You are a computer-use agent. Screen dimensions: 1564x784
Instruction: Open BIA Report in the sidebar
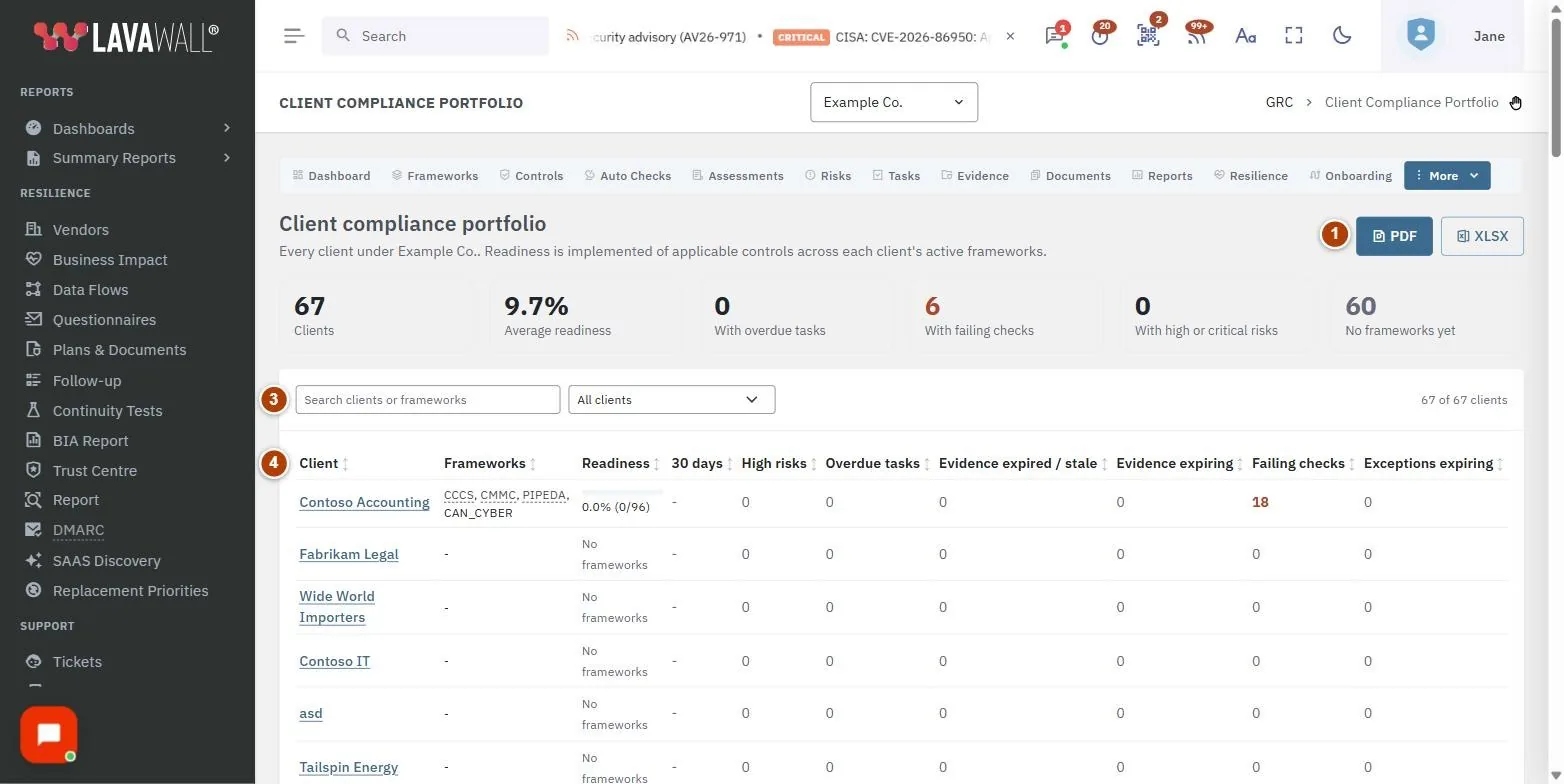[x=90, y=440]
